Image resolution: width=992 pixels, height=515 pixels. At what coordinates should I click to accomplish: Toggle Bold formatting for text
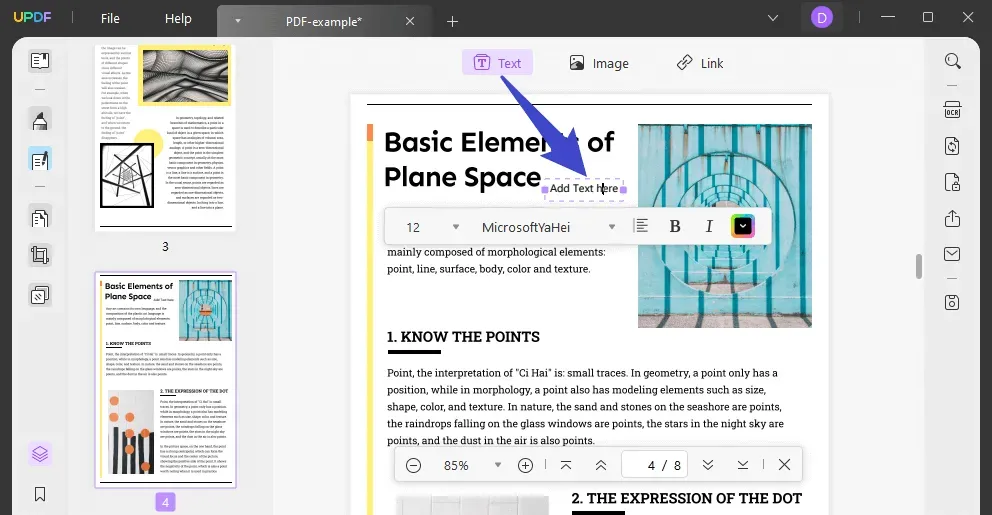(674, 226)
